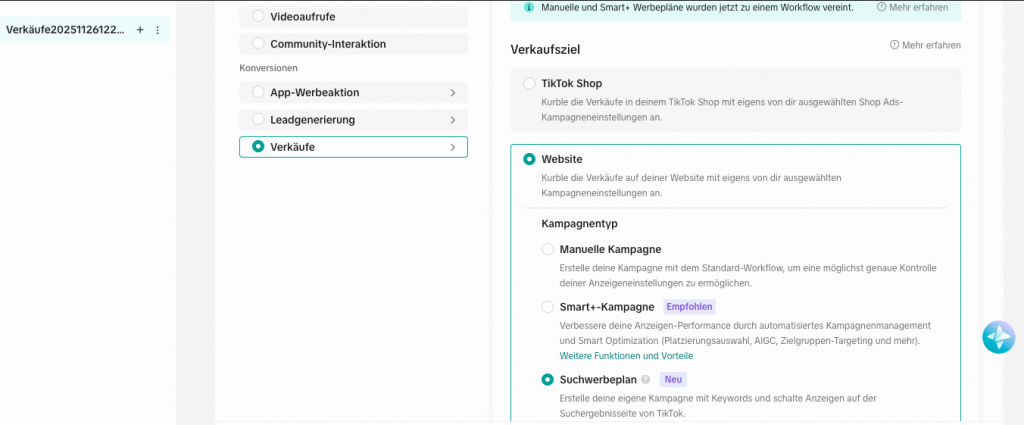Click the Empfohlen badge next to Smart+-Kampagne
1024x425 pixels.
click(691, 307)
